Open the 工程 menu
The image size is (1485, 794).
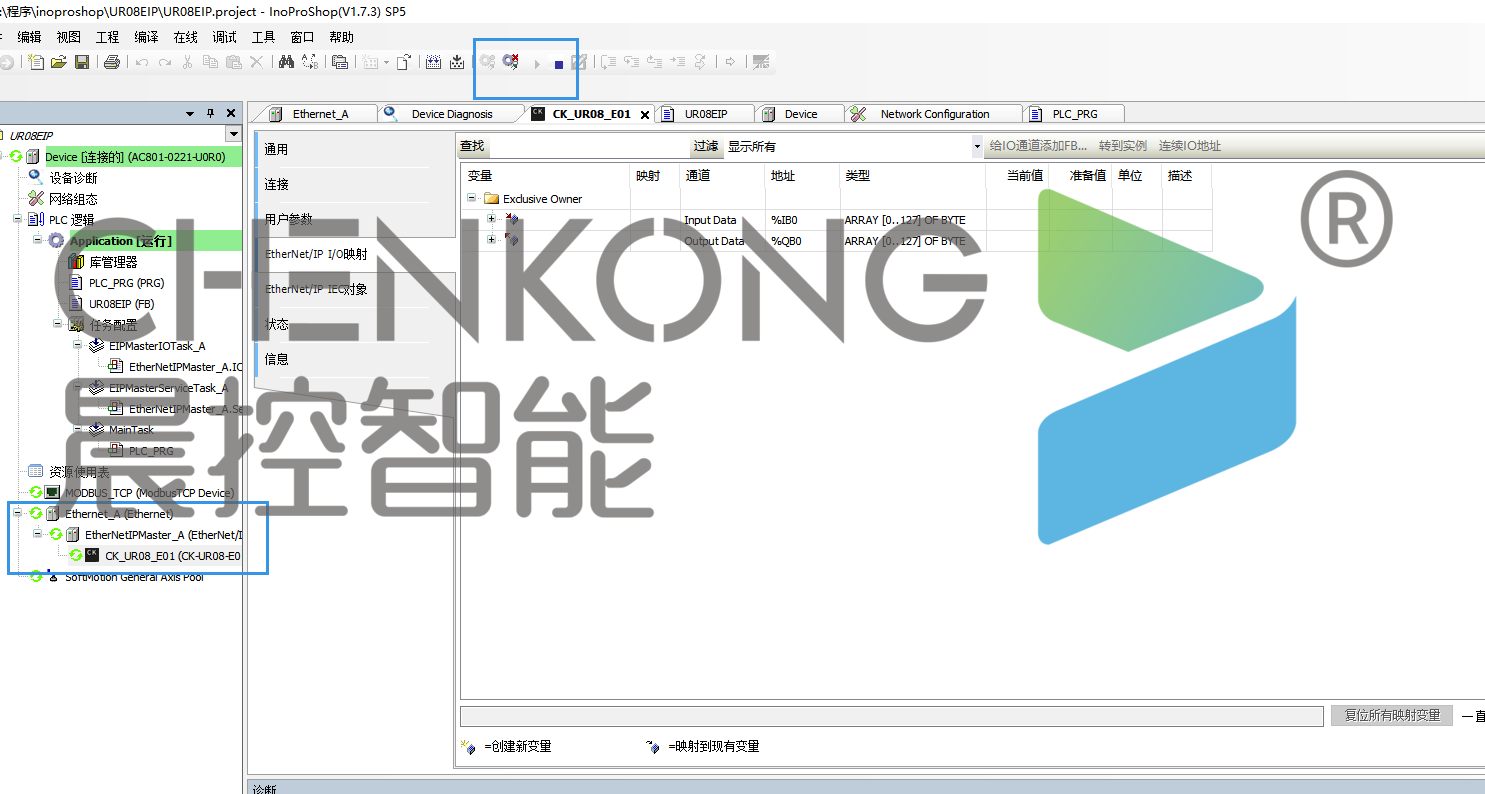107,37
